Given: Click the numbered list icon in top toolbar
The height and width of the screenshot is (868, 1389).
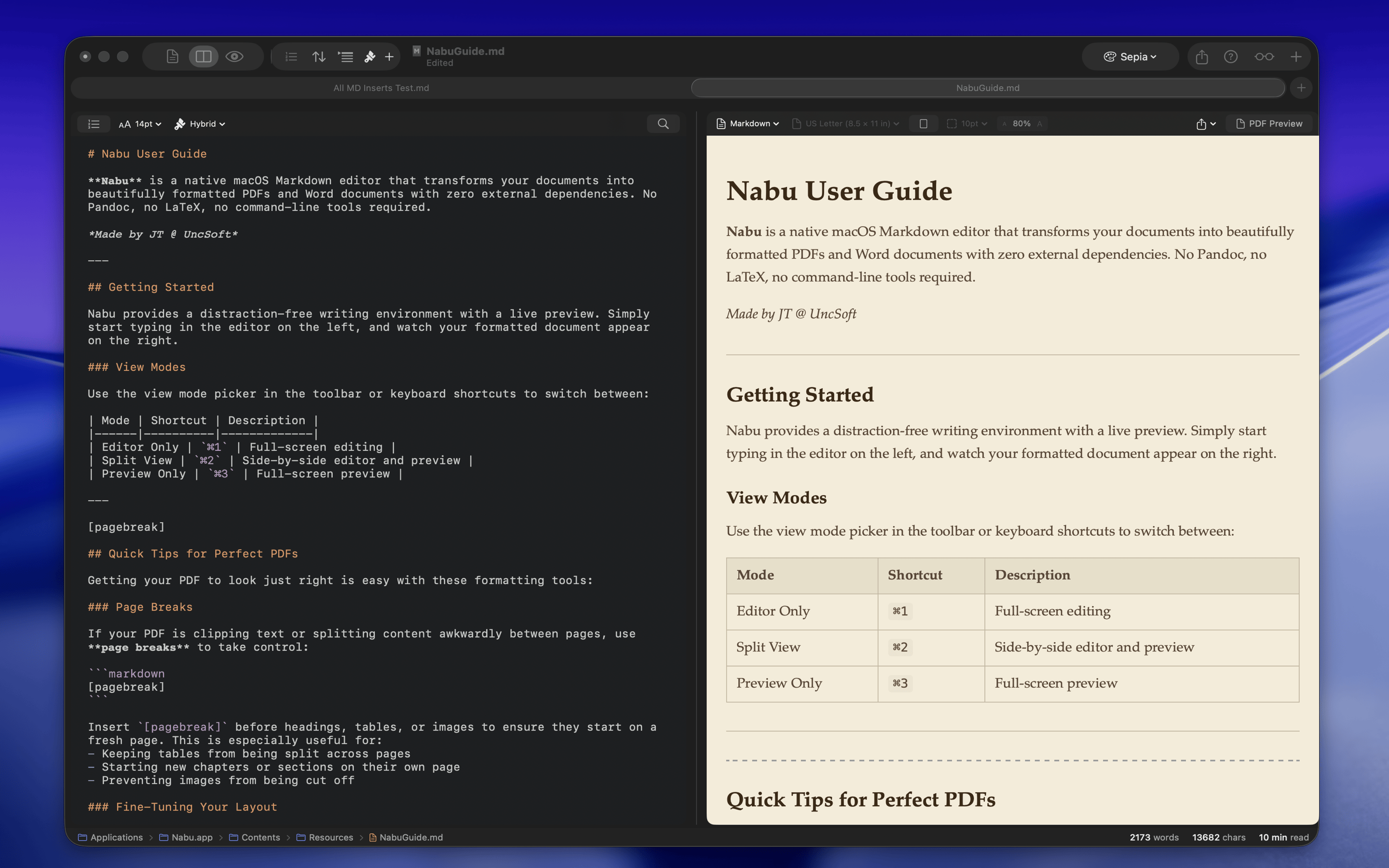Looking at the screenshot, I should click(292, 57).
